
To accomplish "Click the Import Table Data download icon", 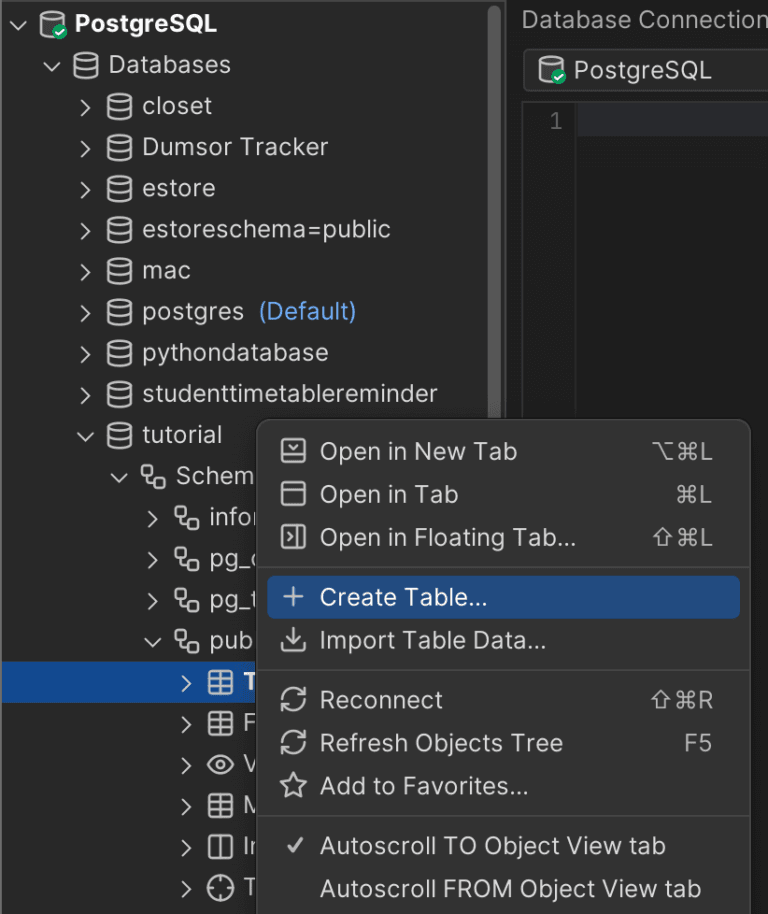I will coord(293,640).
